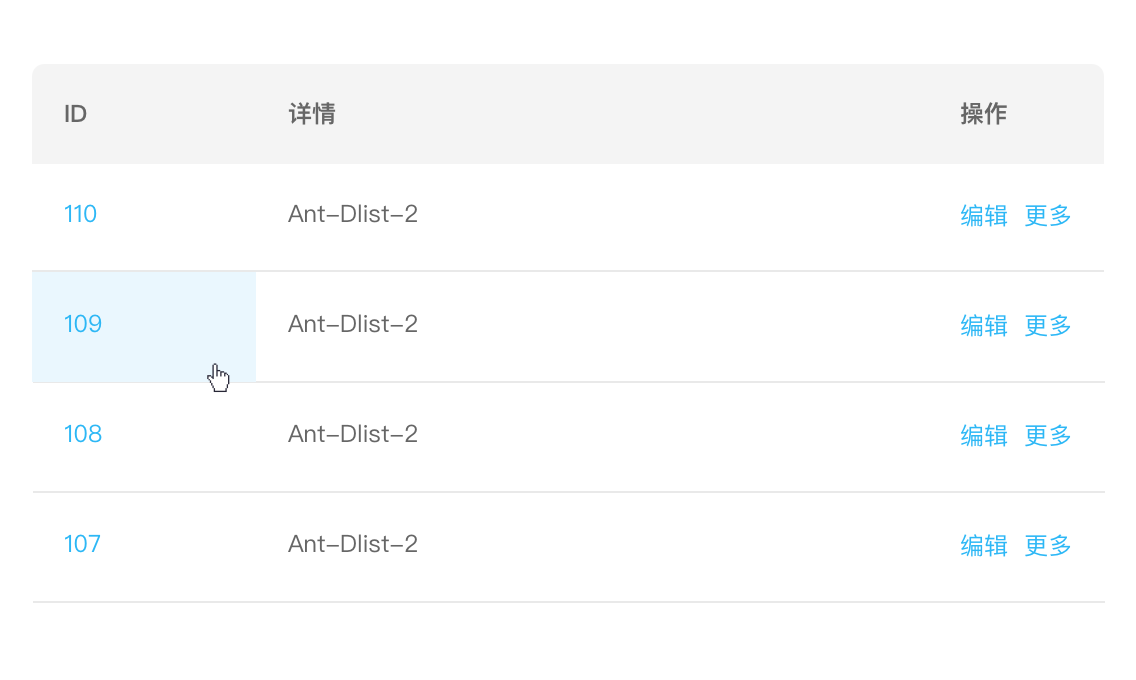1136x680 pixels.
Task: Click 编辑 in the 108 row
Action: click(x=984, y=435)
